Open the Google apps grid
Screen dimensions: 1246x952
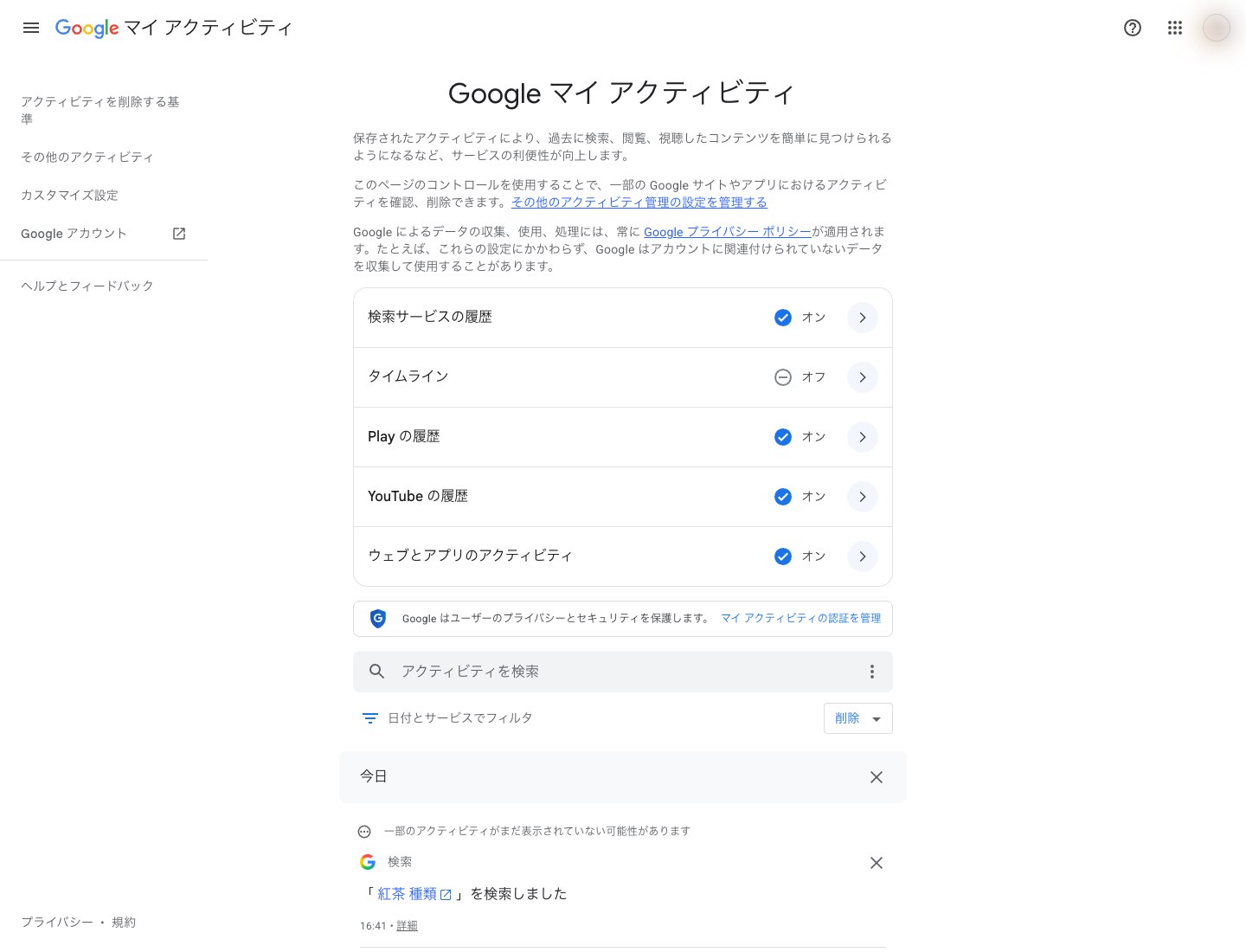(1174, 28)
